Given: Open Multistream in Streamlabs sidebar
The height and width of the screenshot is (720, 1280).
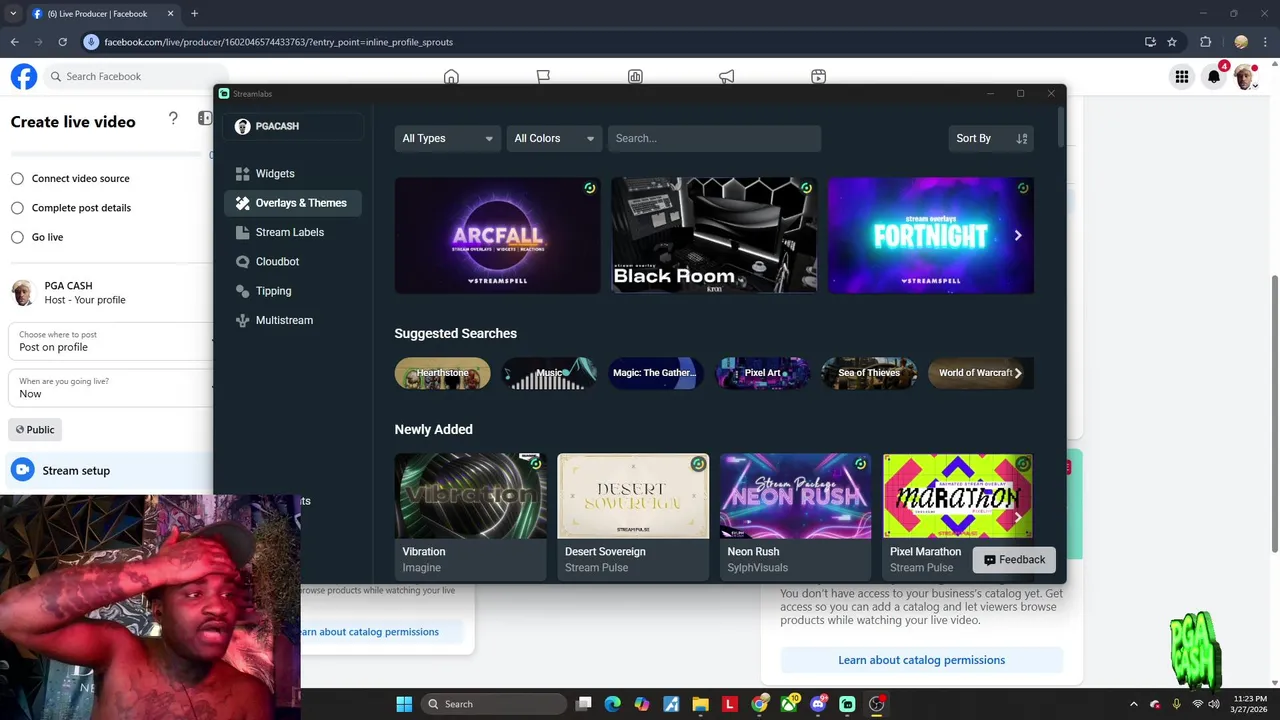Looking at the screenshot, I should 293,320.
